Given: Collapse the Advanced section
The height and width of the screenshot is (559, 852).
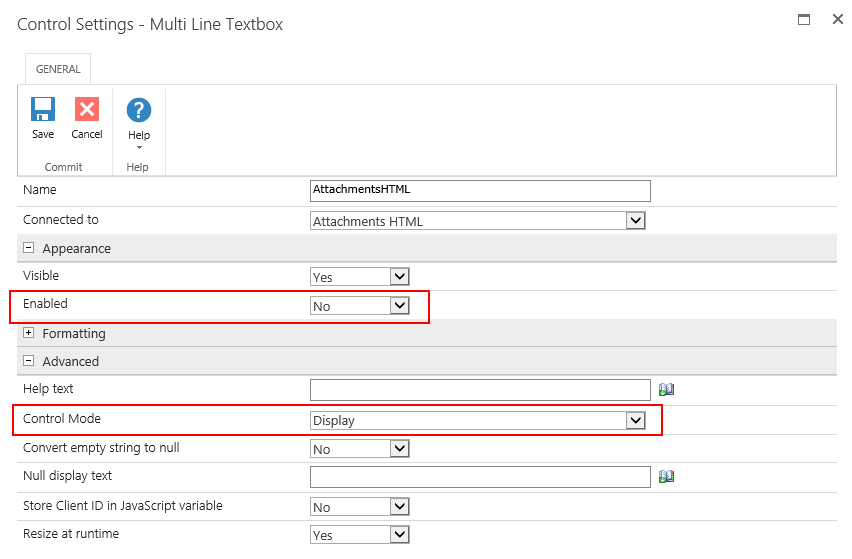Looking at the screenshot, I should pos(29,361).
